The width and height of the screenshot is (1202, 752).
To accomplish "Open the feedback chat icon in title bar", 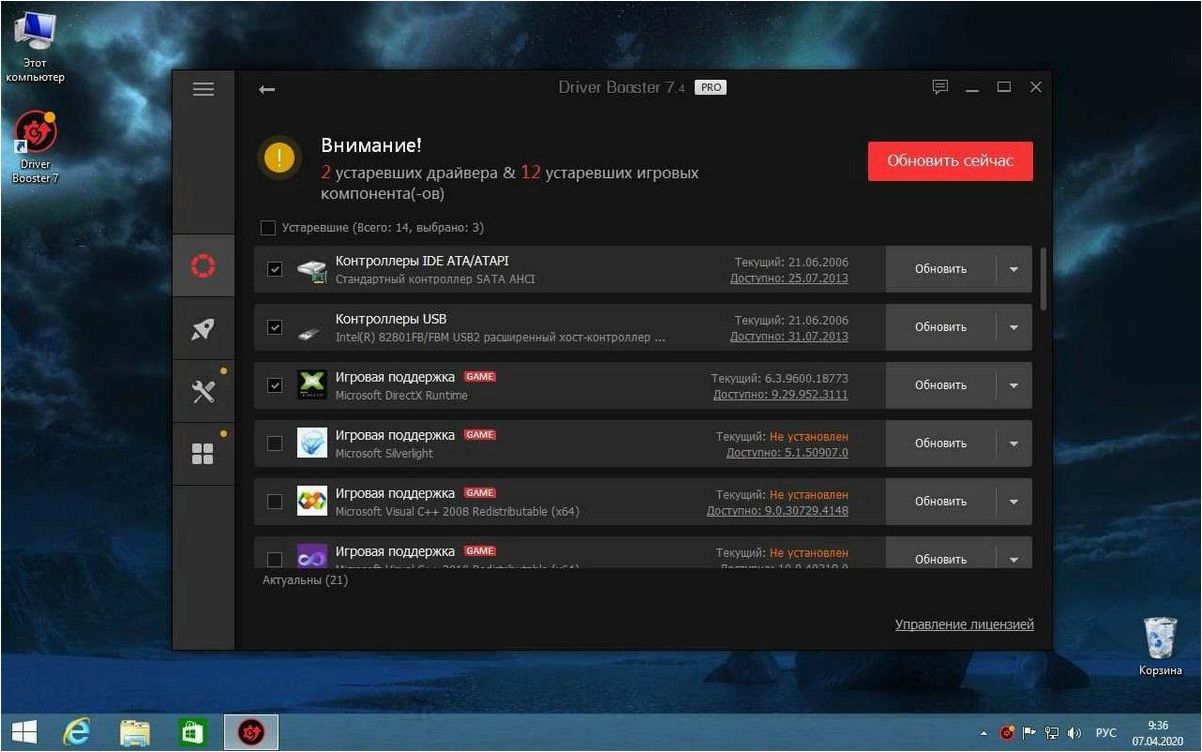I will point(940,87).
